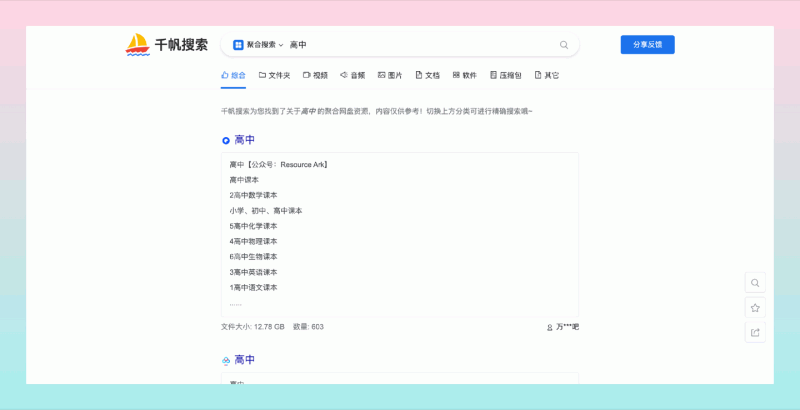Click the 2高中数学课本 entry
This screenshot has height=410, width=800.
[x=253, y=195]
